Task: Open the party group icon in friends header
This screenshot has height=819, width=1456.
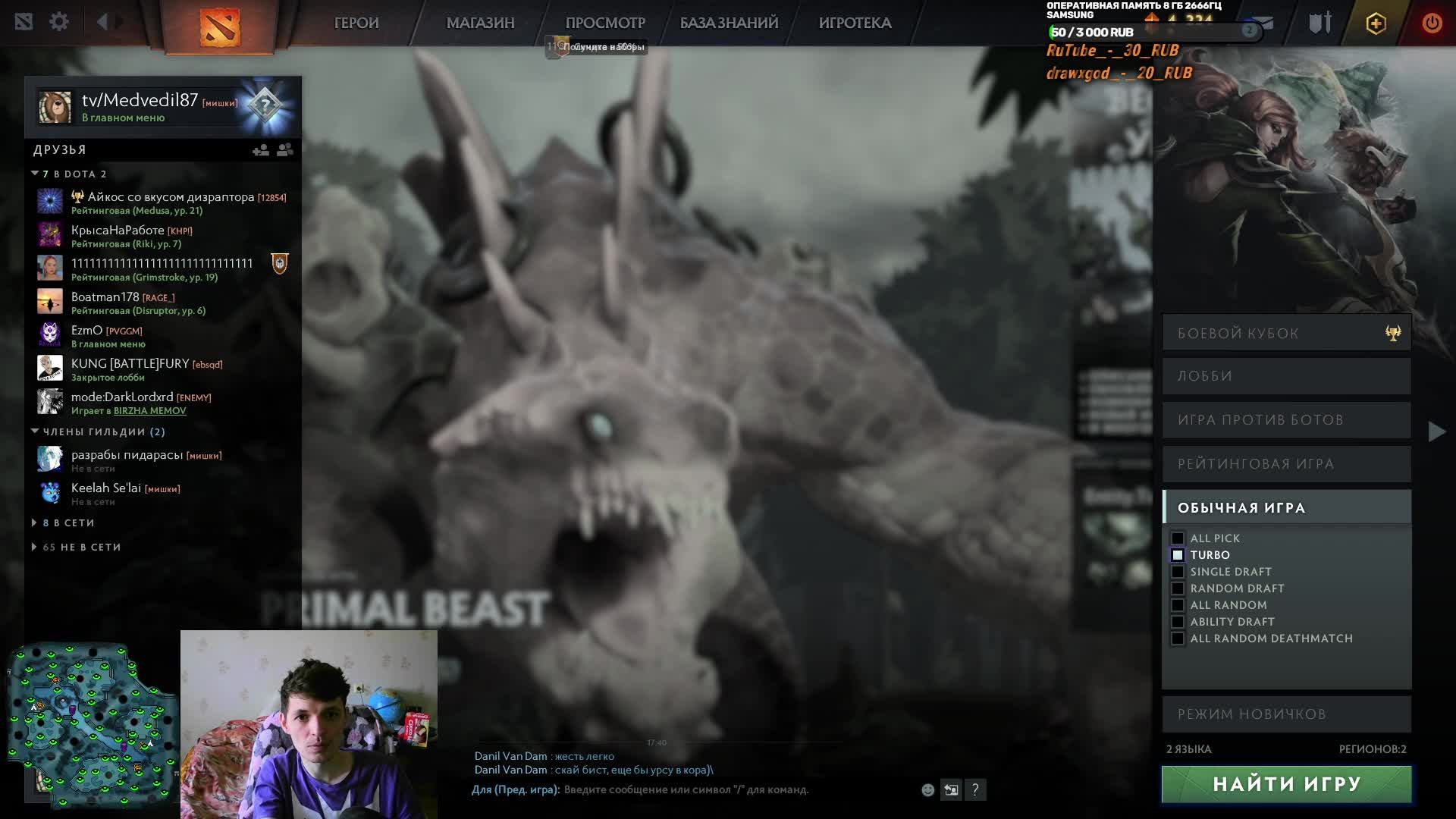Action: tap(285, 150)
